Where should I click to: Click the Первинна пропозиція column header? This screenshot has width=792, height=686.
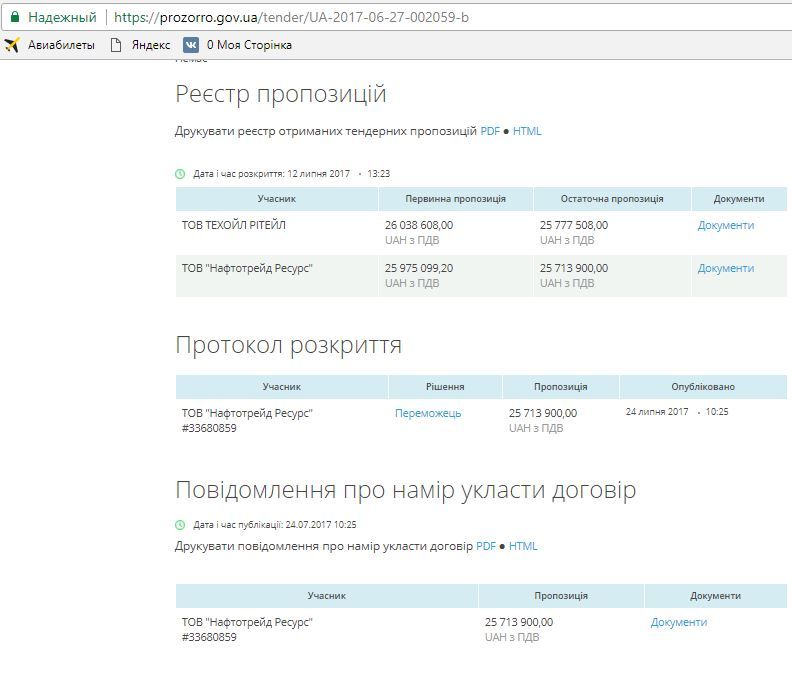(455, 198)
